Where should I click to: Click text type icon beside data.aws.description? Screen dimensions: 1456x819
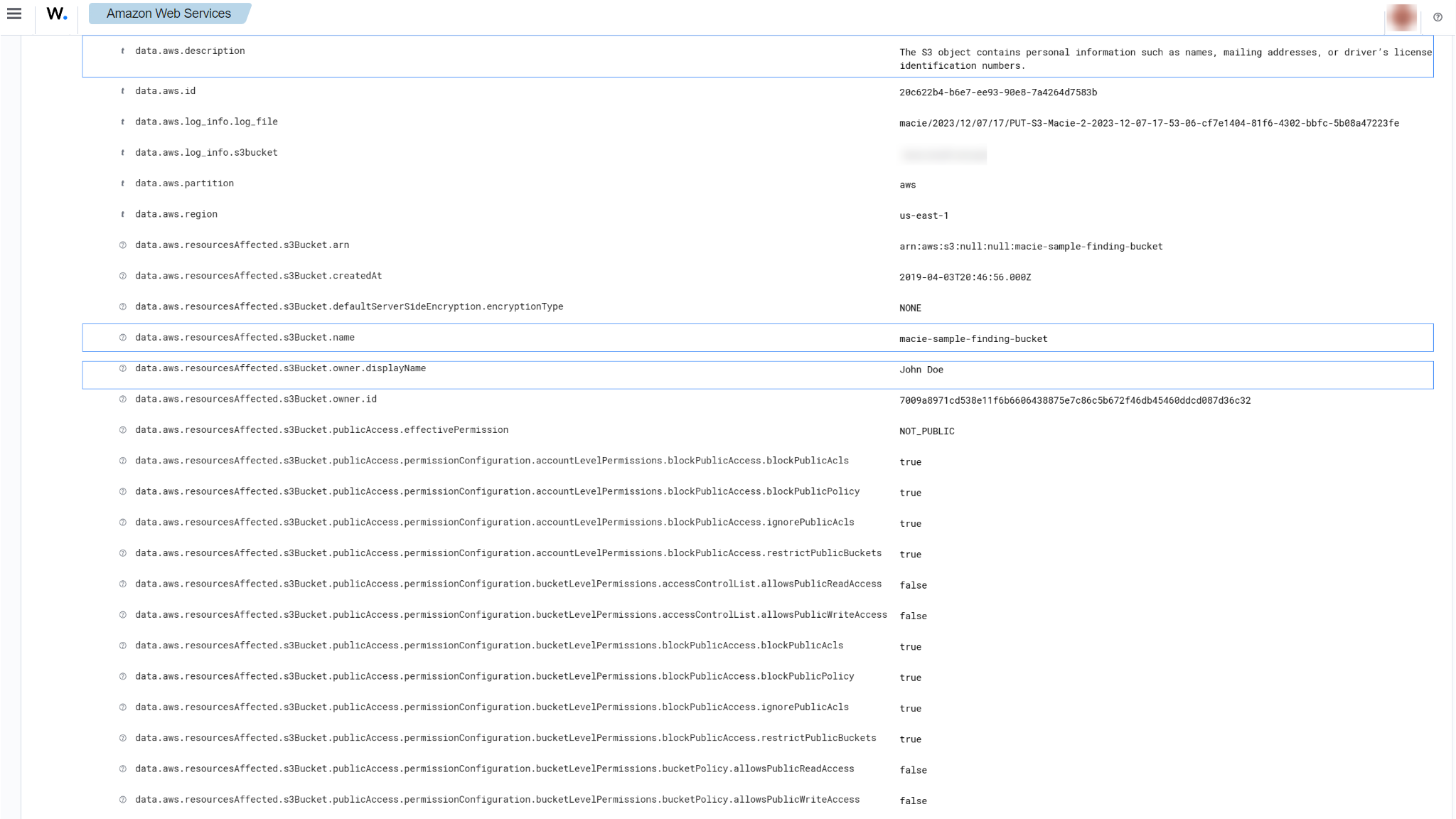point(123,51)
